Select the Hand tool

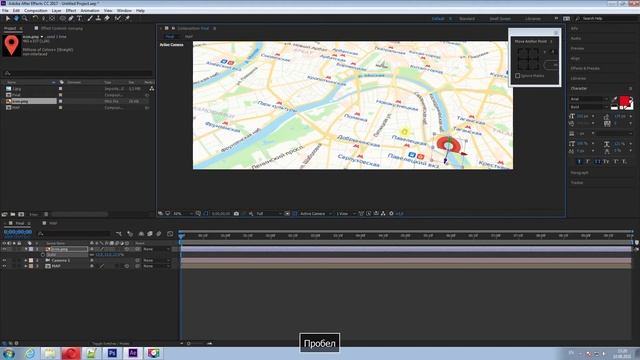16,18
